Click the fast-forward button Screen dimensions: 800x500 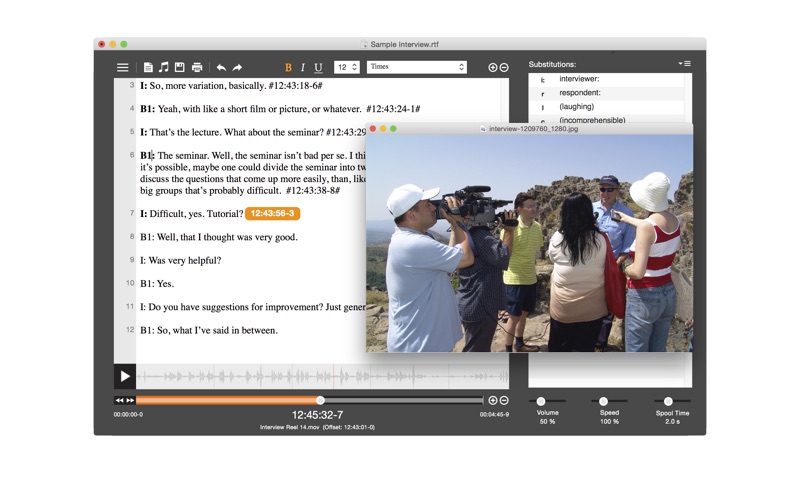[130, 401]
